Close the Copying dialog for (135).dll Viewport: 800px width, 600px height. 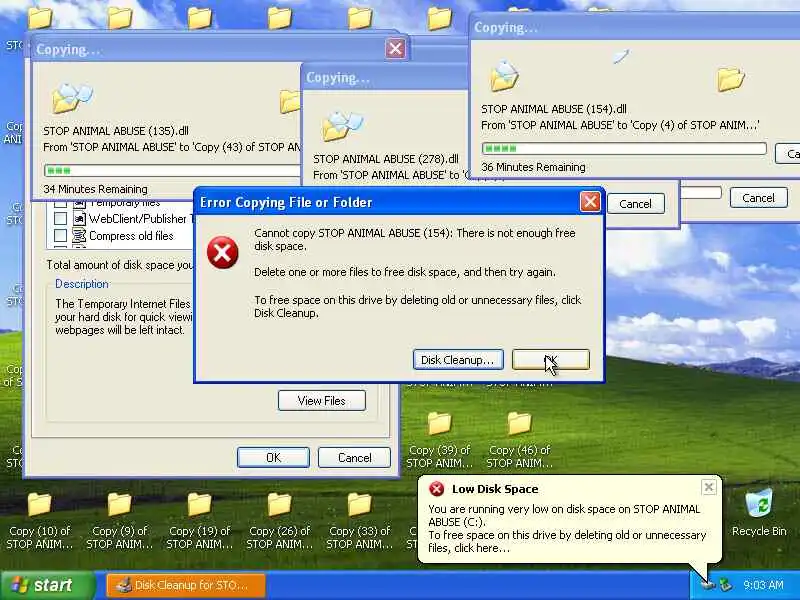[x=395, y=49]
